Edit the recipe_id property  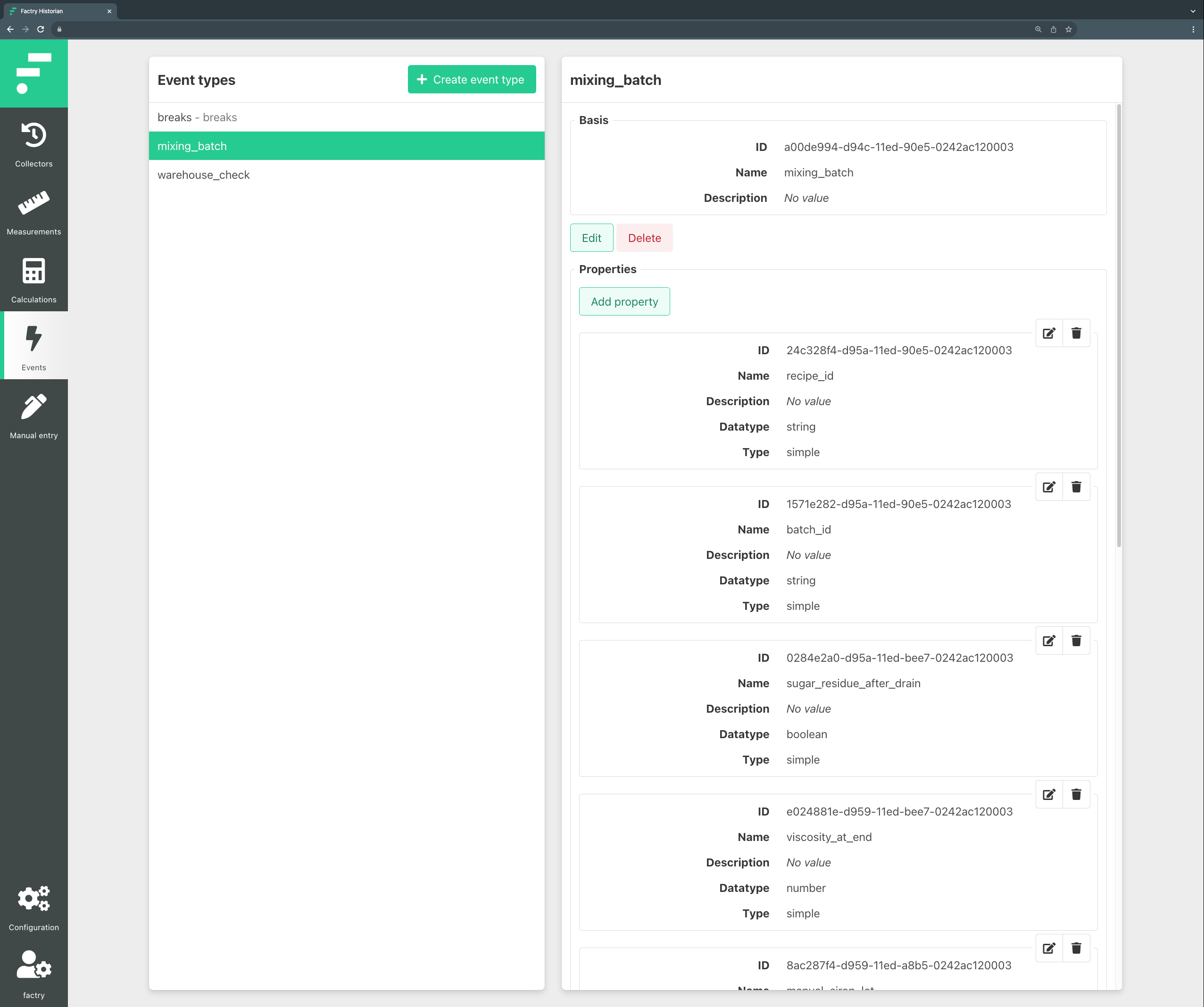pyautogui.click(x=1049, y=333)
